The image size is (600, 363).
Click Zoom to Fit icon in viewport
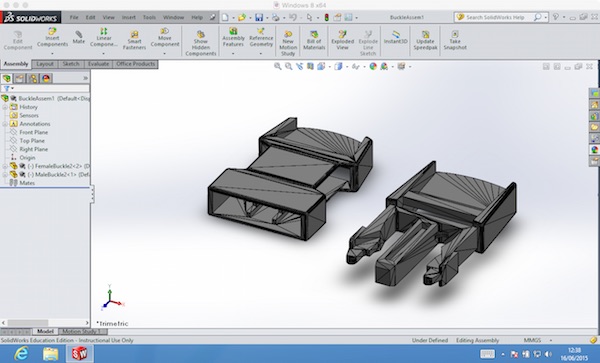(278, 66)
